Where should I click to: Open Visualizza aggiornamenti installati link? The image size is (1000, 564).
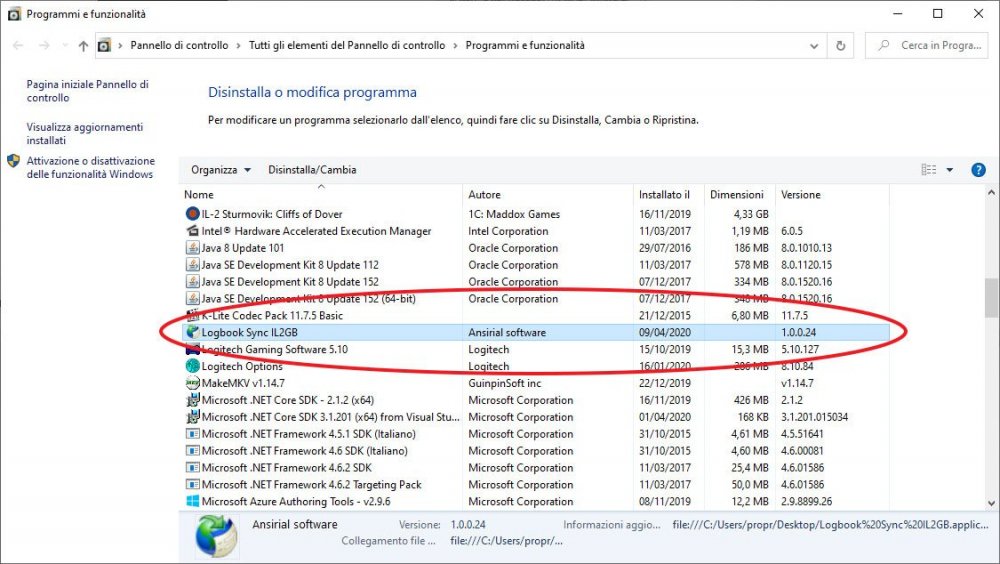(x=84, y=134)
